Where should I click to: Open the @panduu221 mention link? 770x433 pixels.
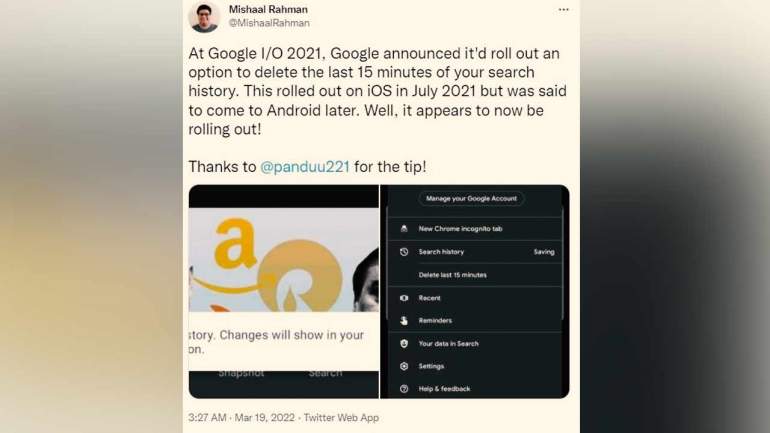(x=304, y=167)
